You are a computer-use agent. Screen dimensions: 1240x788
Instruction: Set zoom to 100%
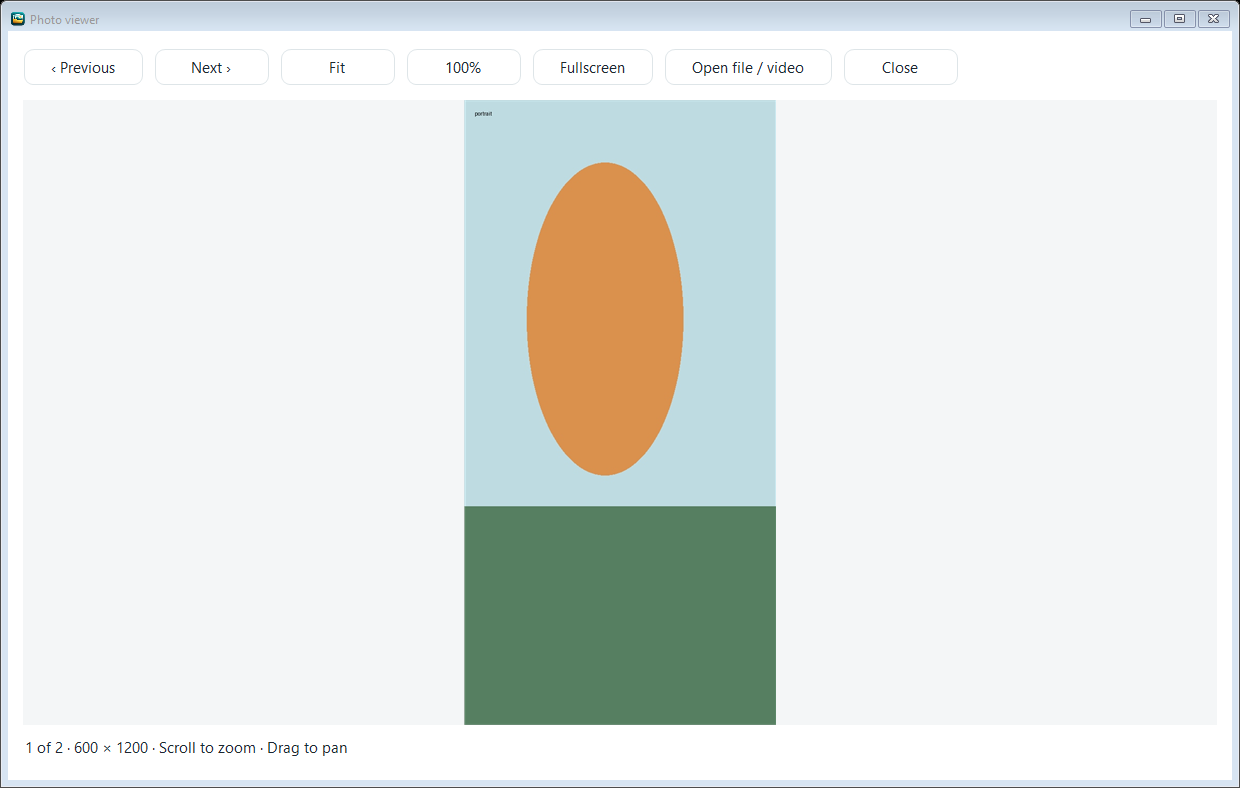[x=464, y=68]
